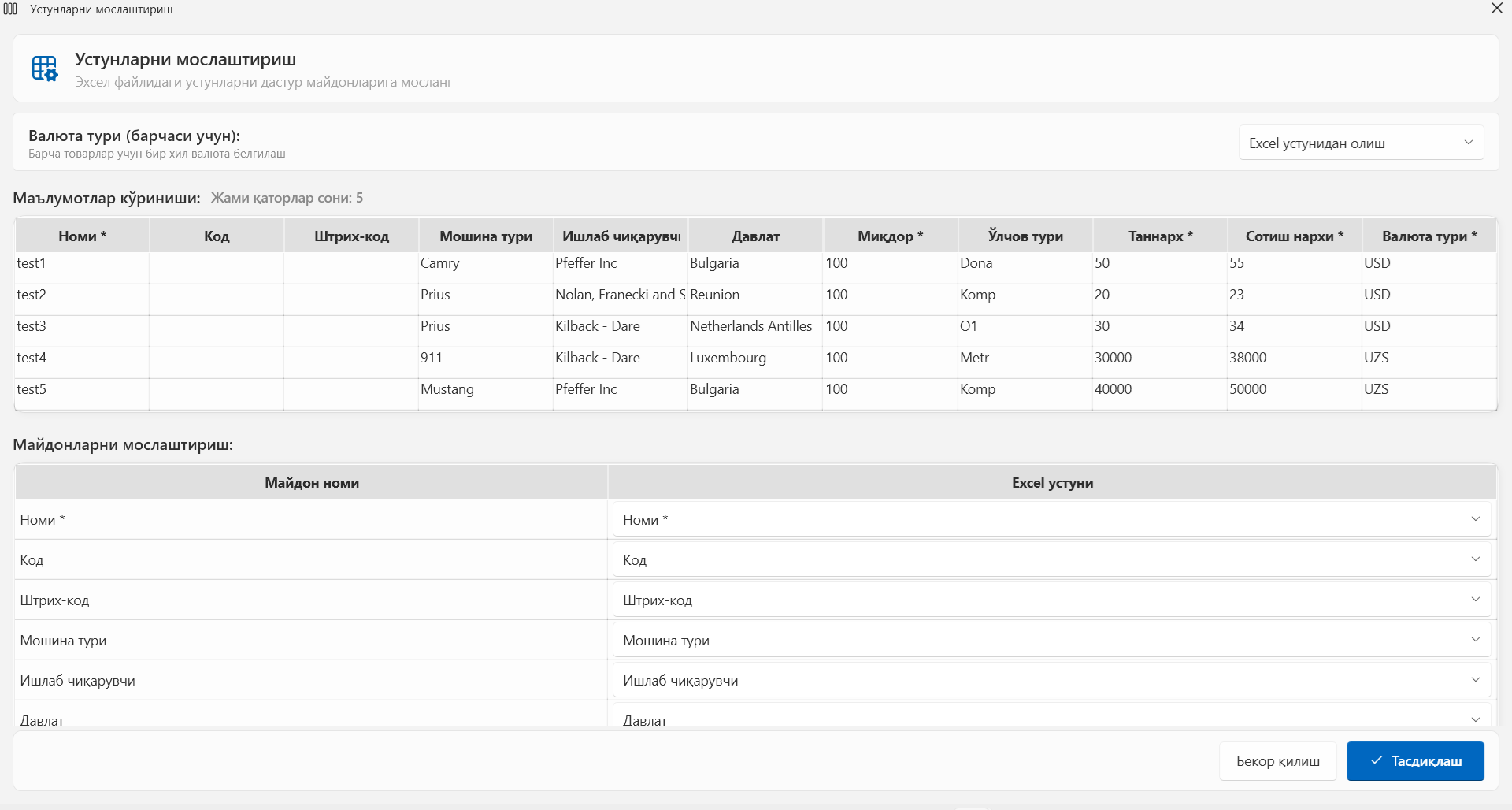
Task: Select the 'test1' cell in the preview
Action: click(x=82, y=268)
